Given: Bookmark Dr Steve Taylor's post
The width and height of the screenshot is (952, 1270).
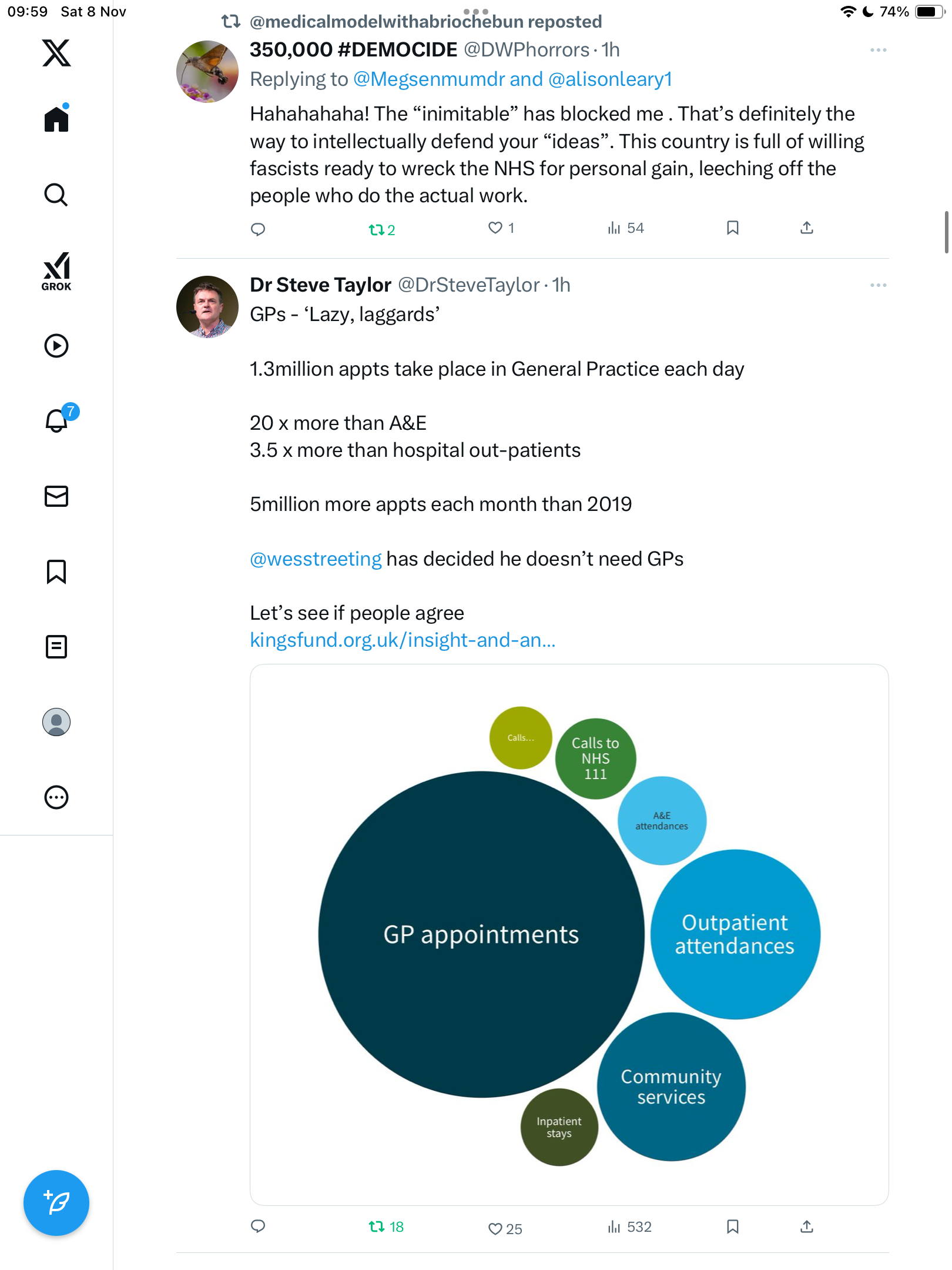Looking at the screenshot, I should 732,1226.
